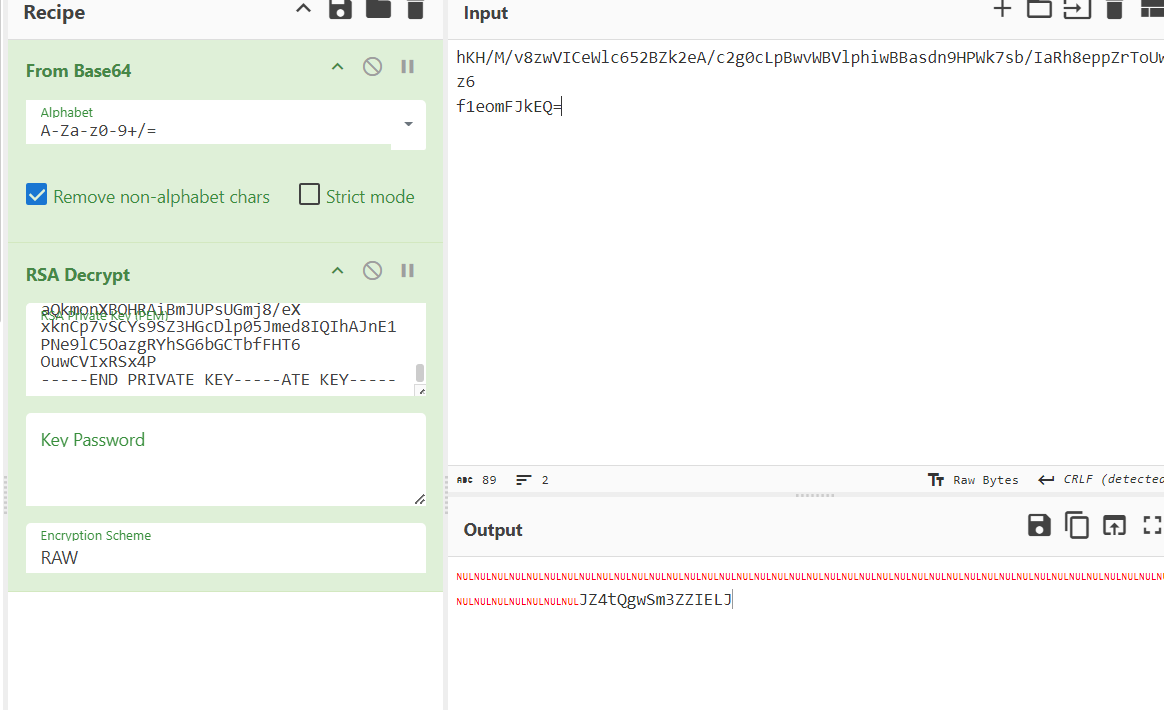The image size is (1164, 710).
Task: Change input encoding Raw Bytes
Action: pos(973,480)
